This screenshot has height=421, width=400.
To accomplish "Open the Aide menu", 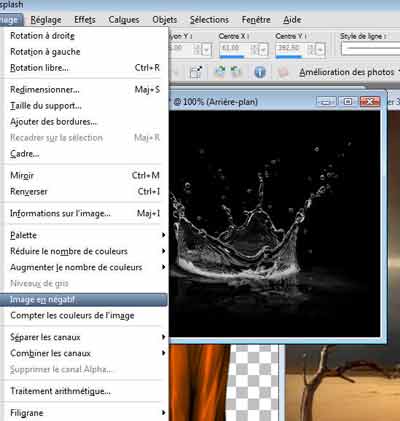I will 292,20.
